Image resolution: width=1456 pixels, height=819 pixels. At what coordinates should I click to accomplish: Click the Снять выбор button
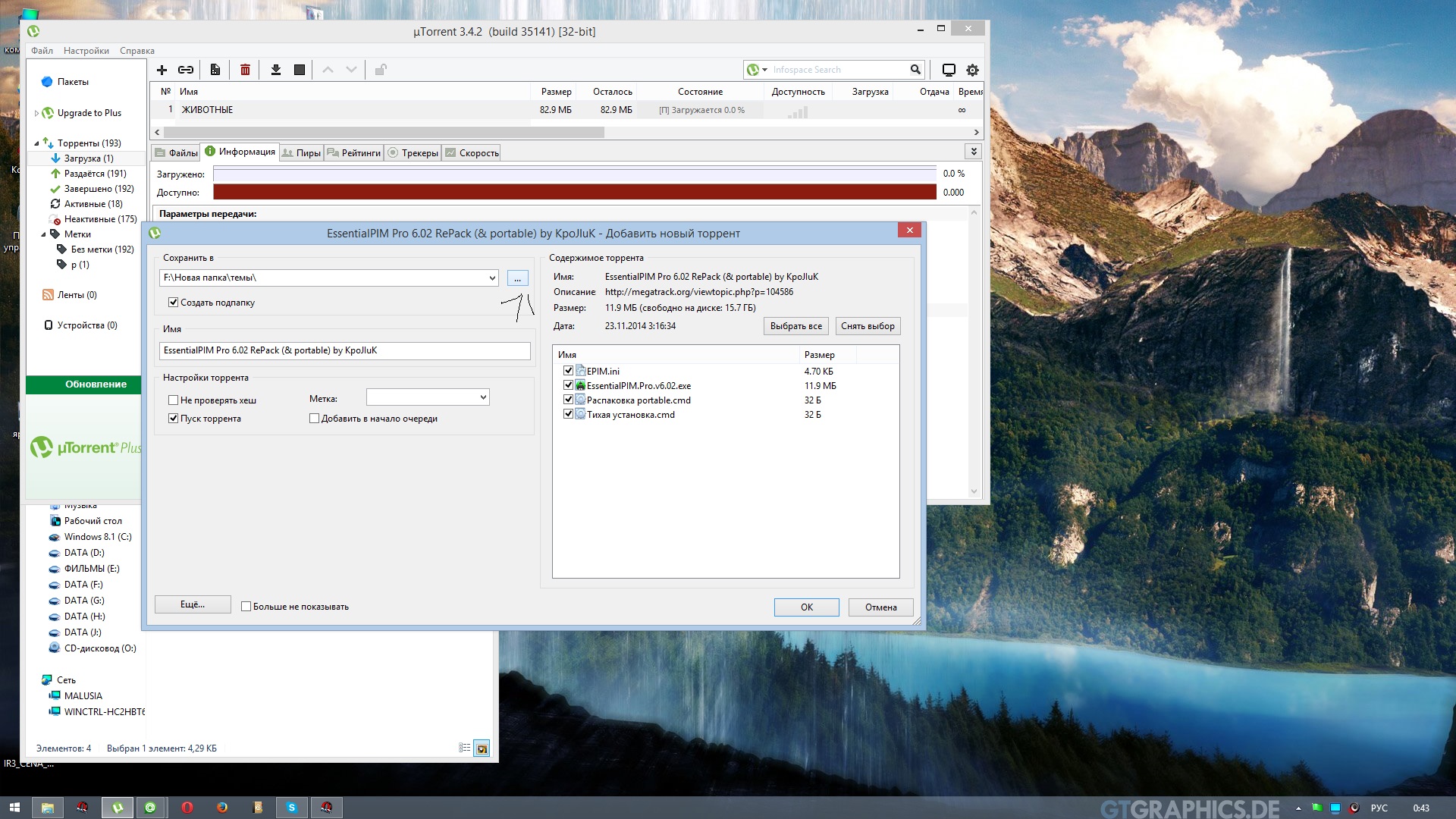click(868, 326)
